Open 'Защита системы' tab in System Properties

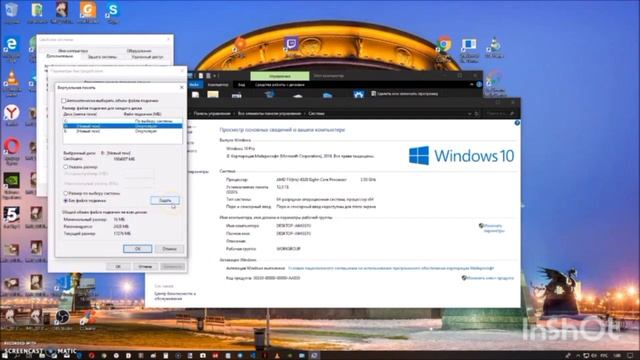point(102,57)
